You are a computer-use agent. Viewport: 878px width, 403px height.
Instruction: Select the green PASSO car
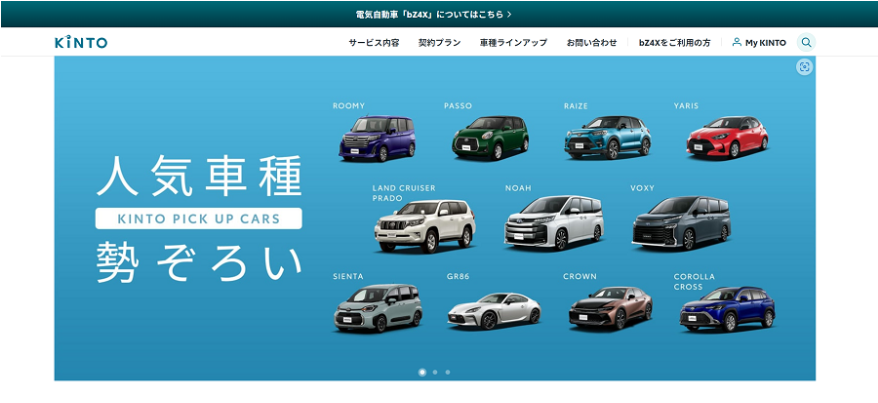(489, 138)
